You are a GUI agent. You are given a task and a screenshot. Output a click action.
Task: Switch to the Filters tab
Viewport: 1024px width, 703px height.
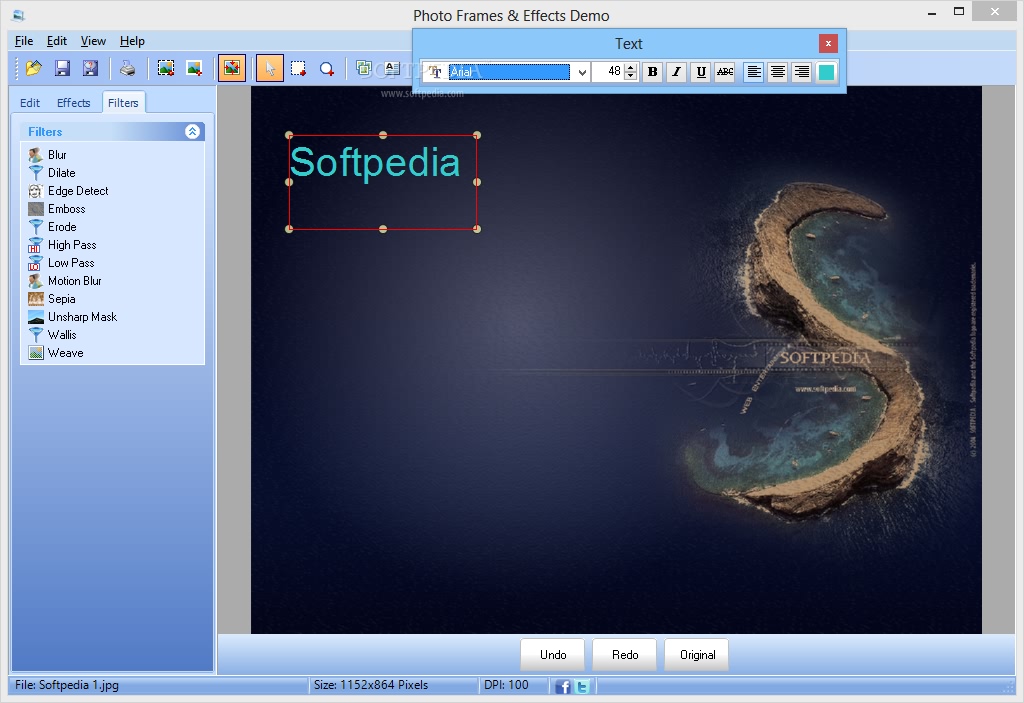123,103
